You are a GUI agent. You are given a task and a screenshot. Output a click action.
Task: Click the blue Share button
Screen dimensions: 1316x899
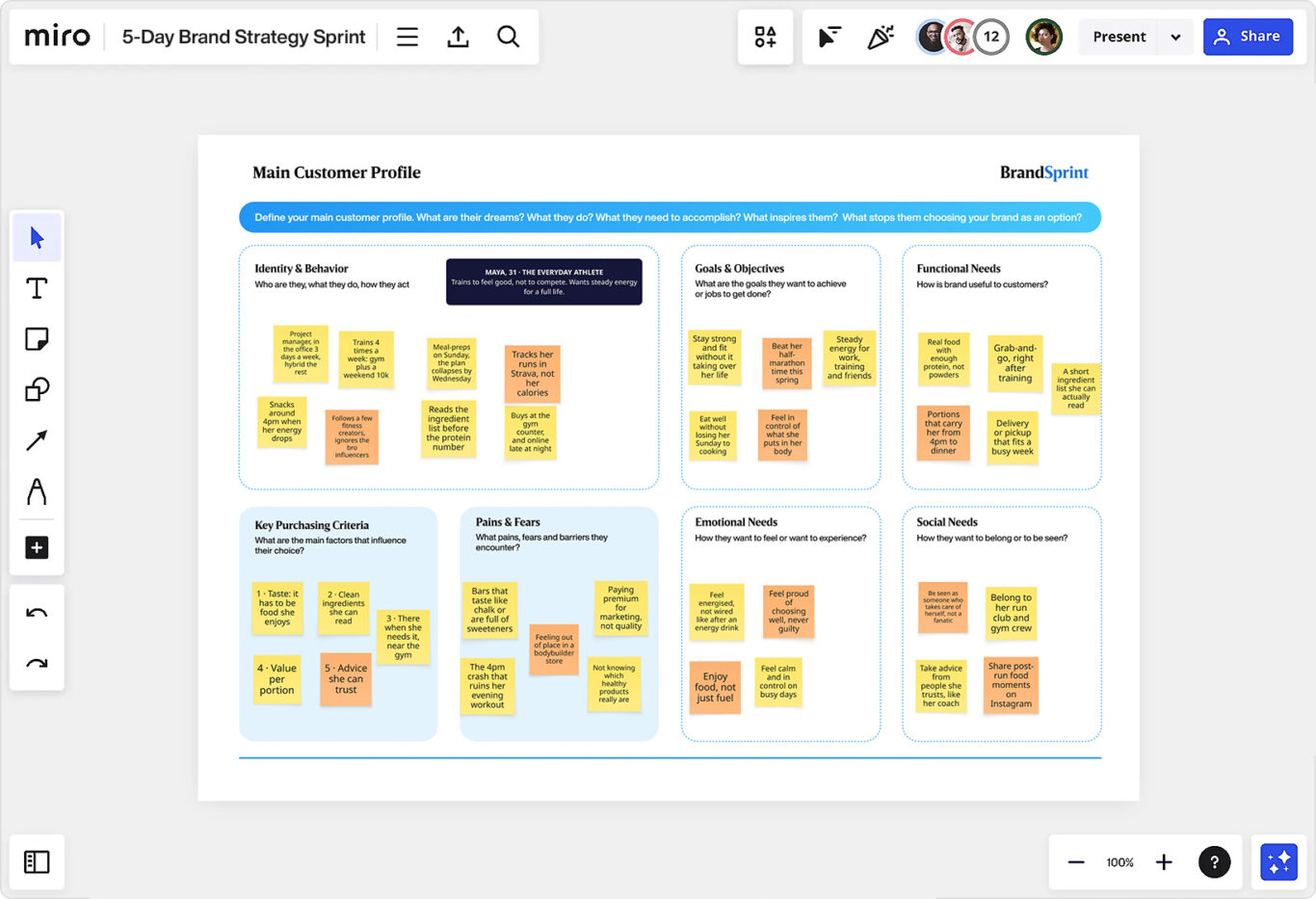click(1248, 37)
